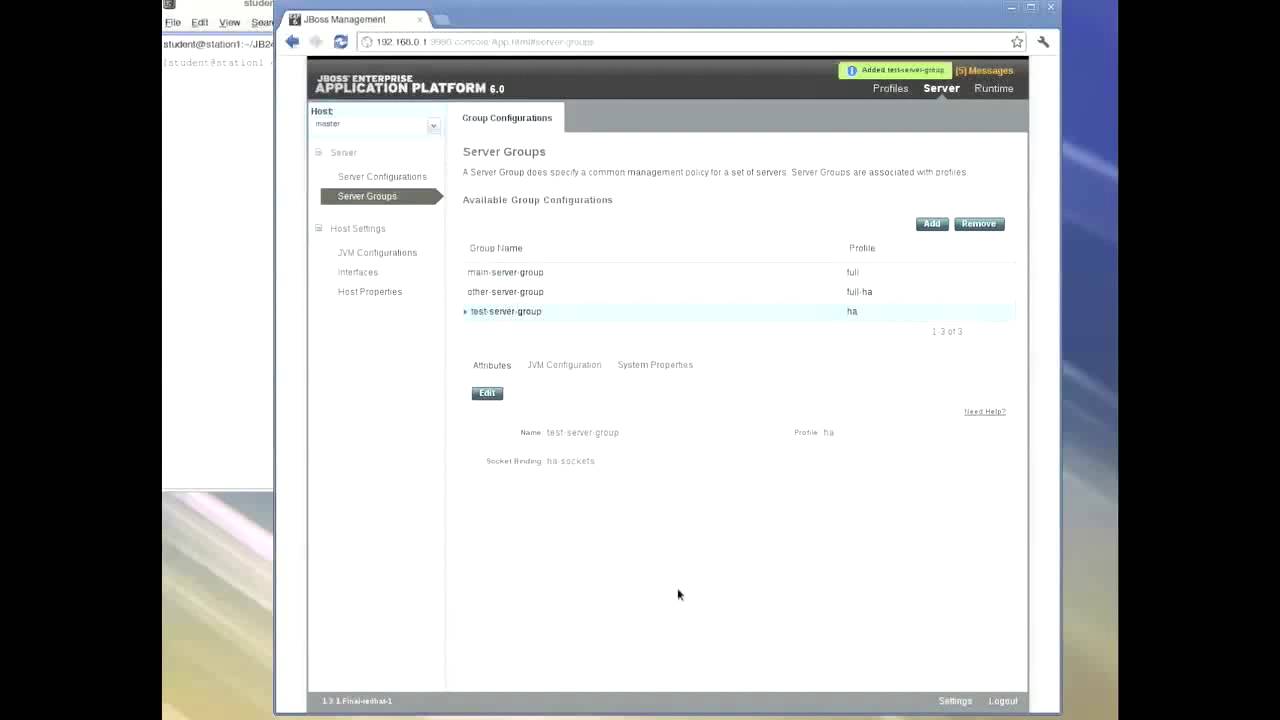The height and width of the screenshot is (720, 1280).
Task: Click the Edit button
Action: coord(487,393)
